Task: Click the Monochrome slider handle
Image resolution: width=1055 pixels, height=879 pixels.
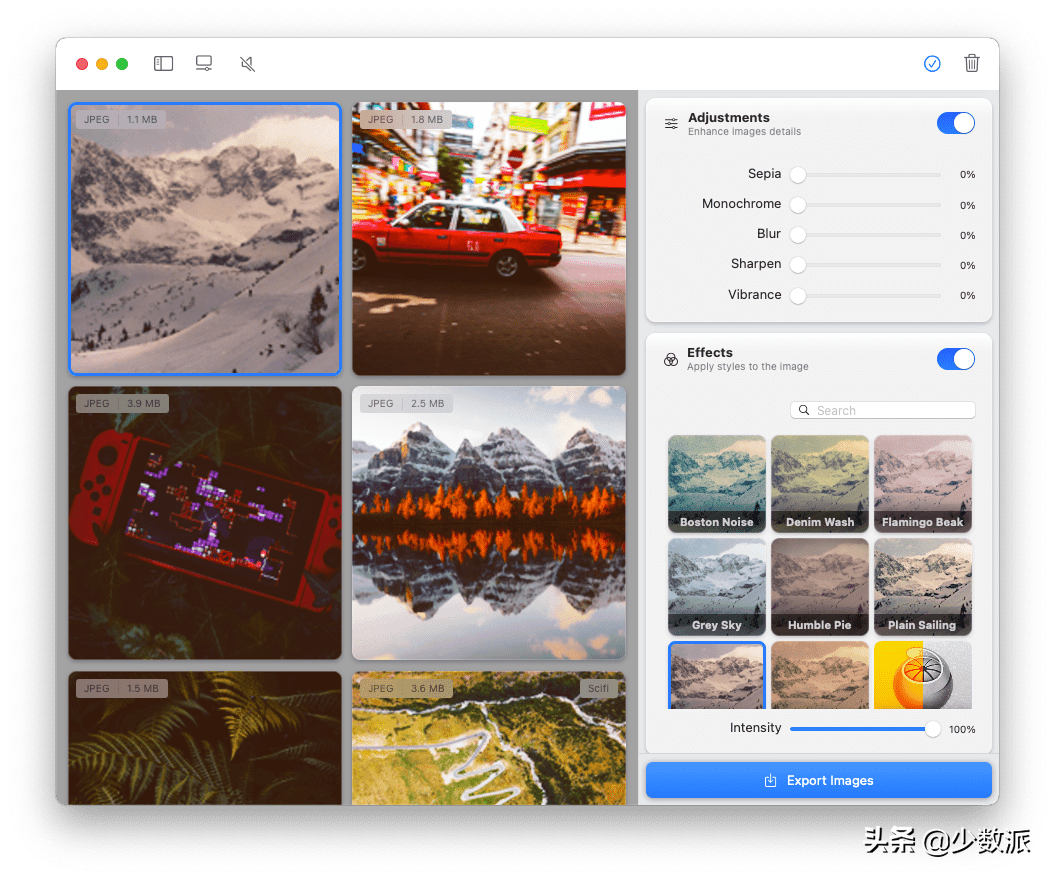Action: (x=798, y=205)
